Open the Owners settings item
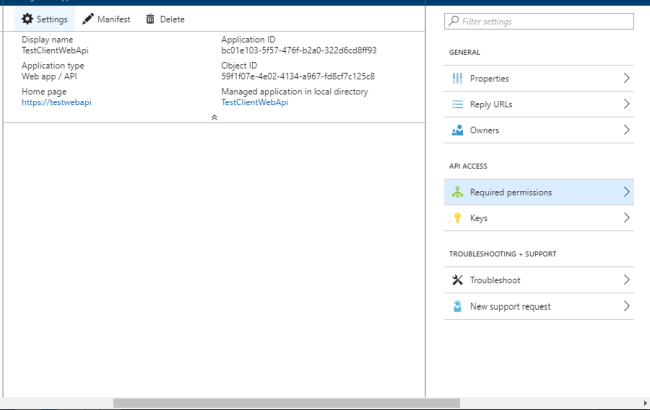 point(539,130)
